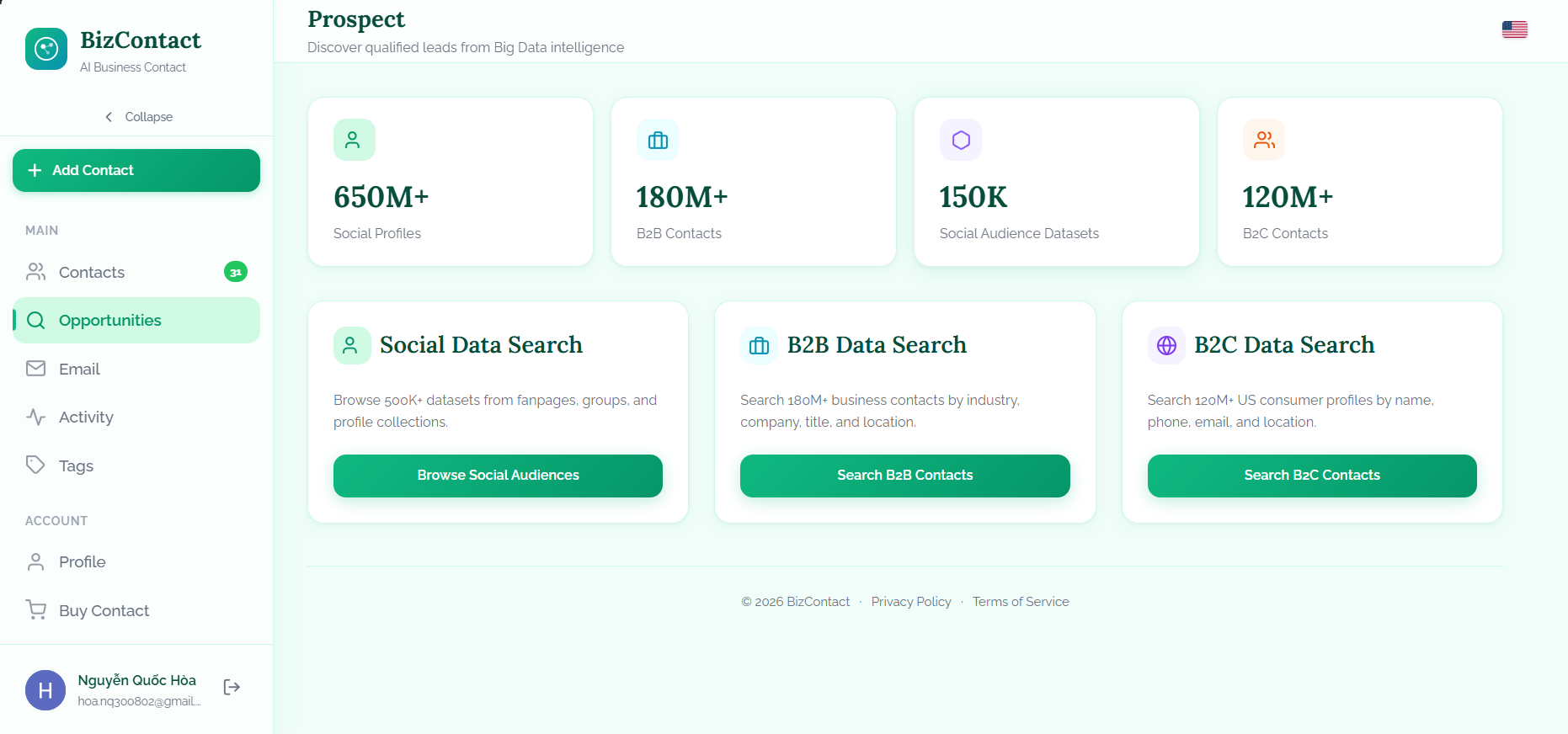Click the logout icon next to user name
The width and height of the screenshot is (1568, 734).
point(232,688)
